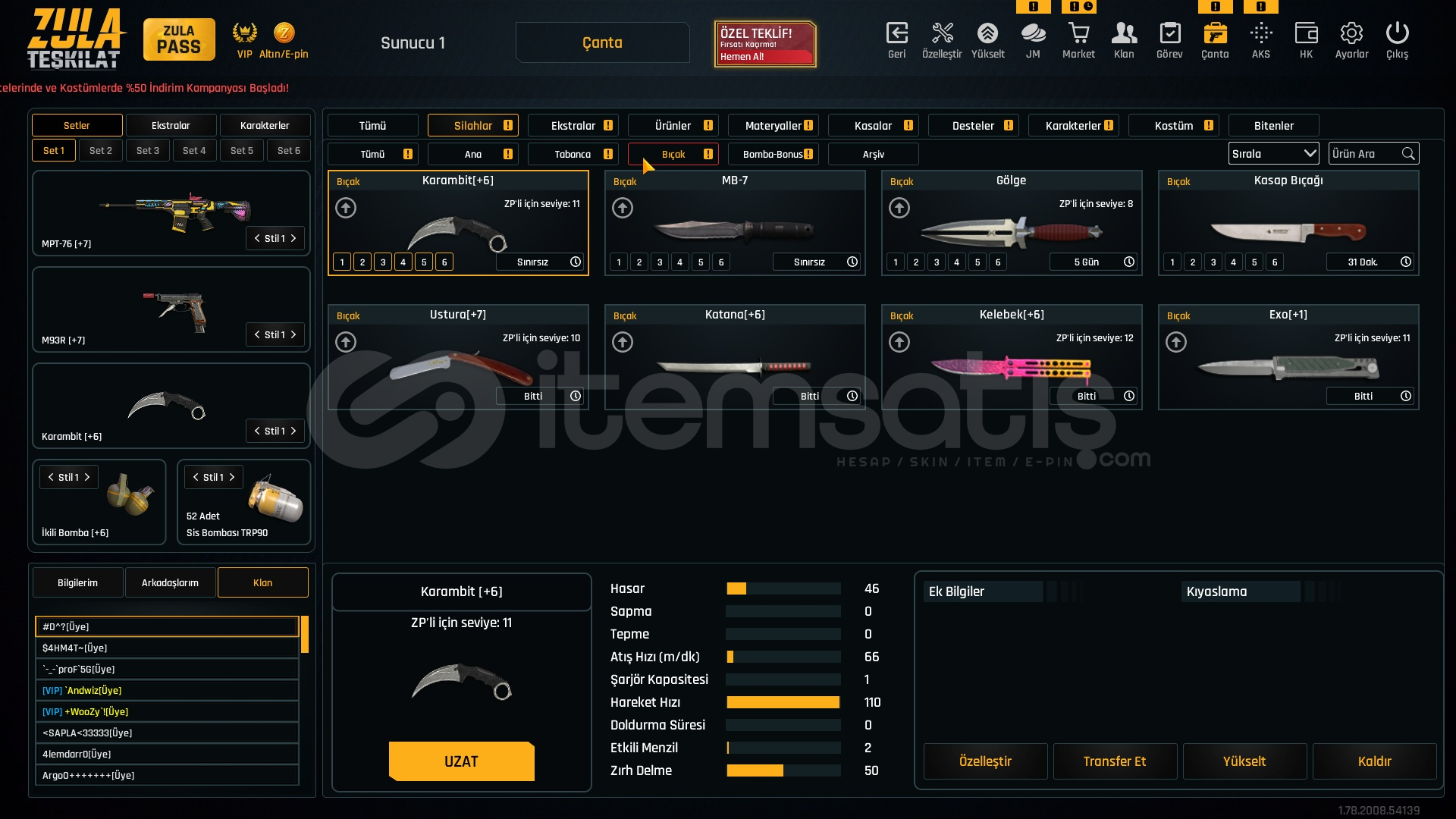Open the Yükselt upgrade icon
The image size is (1456, 819).
click(987, 33)
